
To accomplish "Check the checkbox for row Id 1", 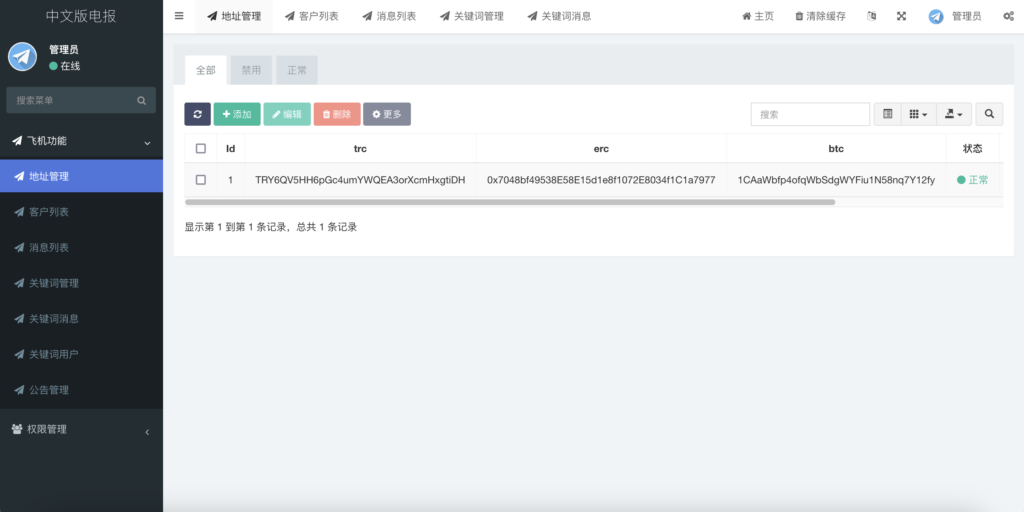I will click(201, 180).
